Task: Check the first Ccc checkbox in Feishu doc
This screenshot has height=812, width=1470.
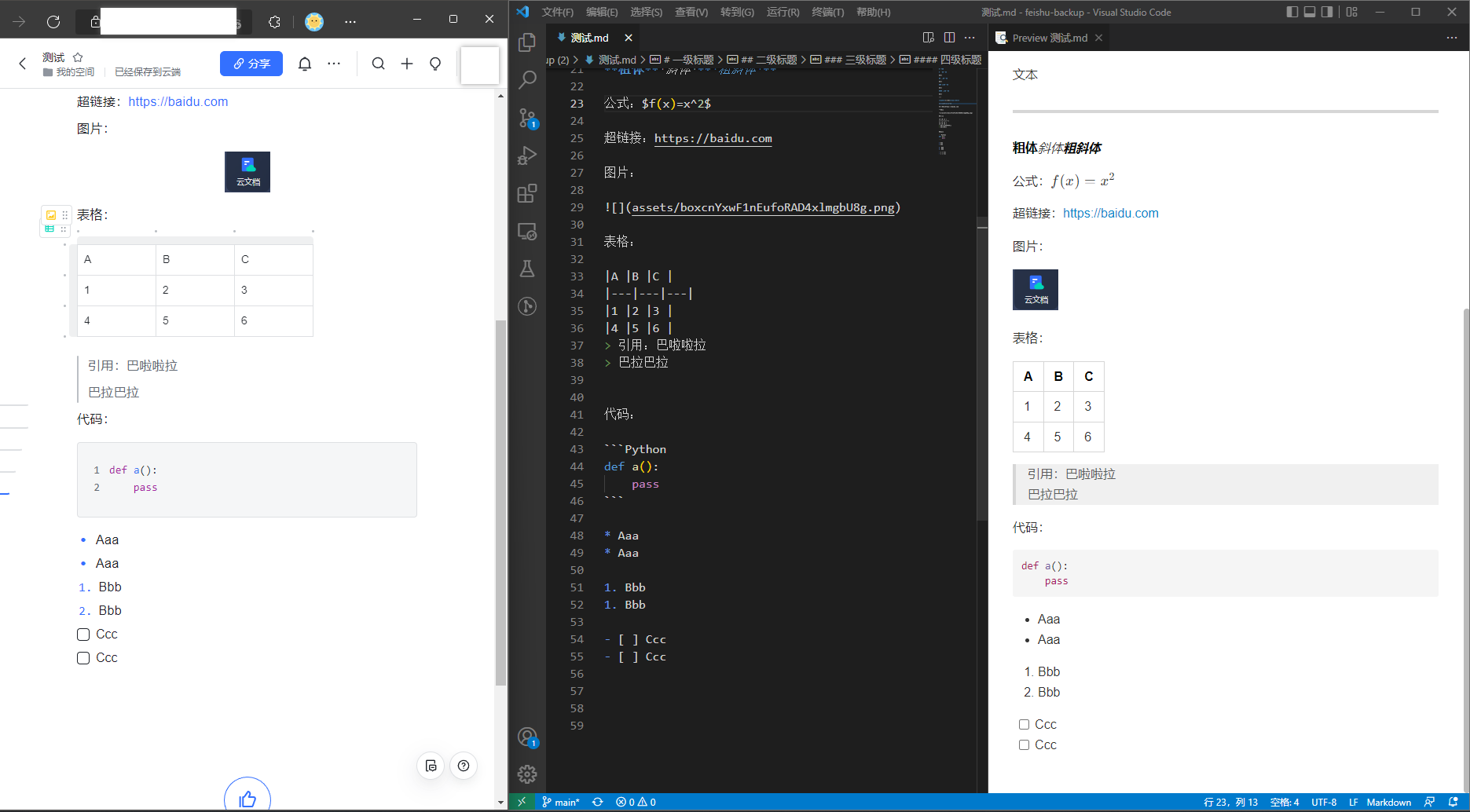Action: click(83, 635)
